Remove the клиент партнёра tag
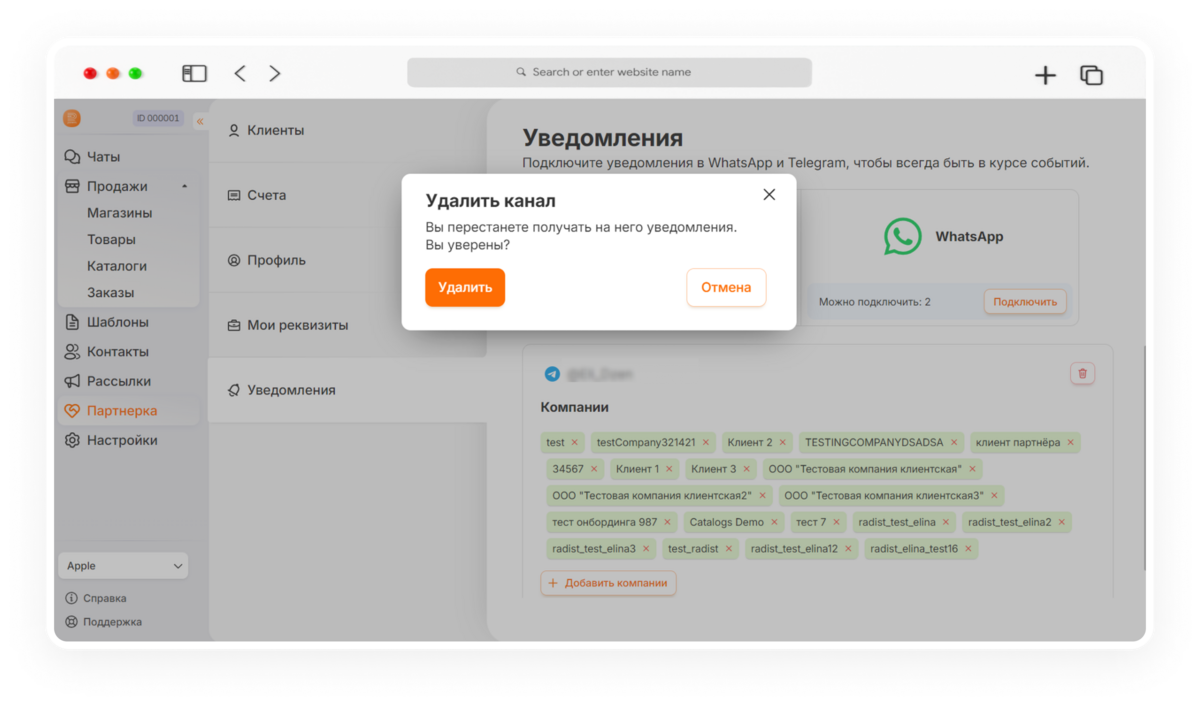Image resolution: width=1200 pixels, height=704 pixels. [1070, 442]
